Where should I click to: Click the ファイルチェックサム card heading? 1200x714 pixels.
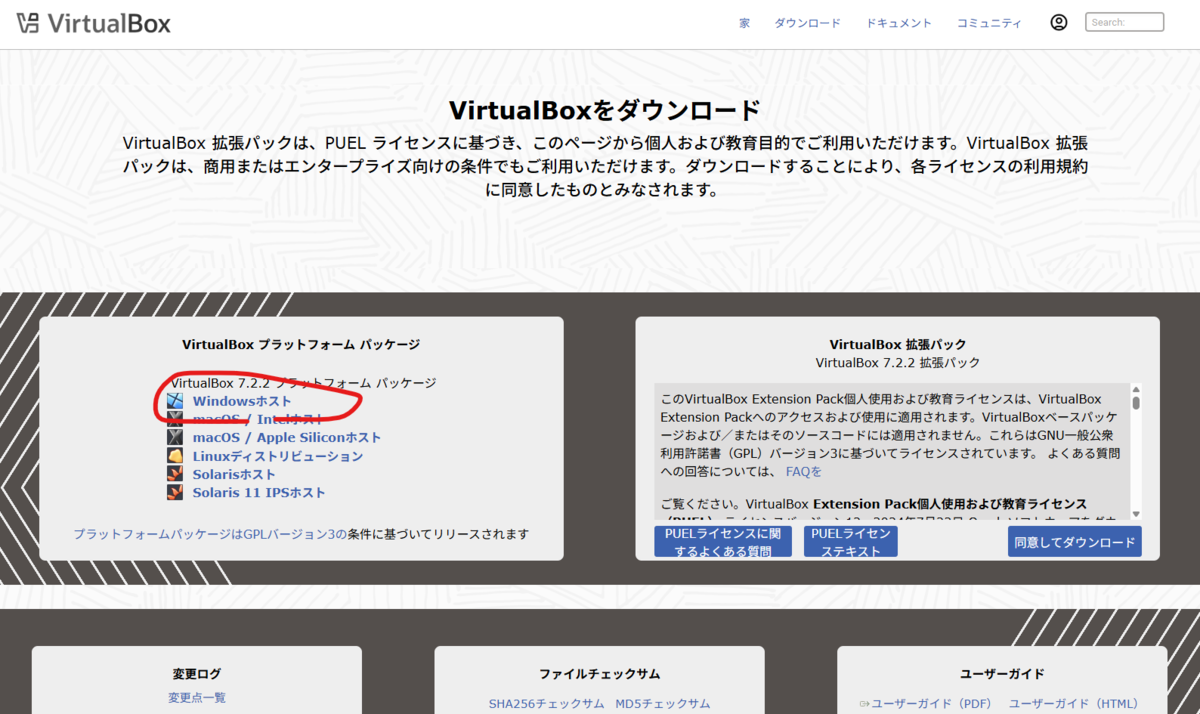(x=600, y=674)
